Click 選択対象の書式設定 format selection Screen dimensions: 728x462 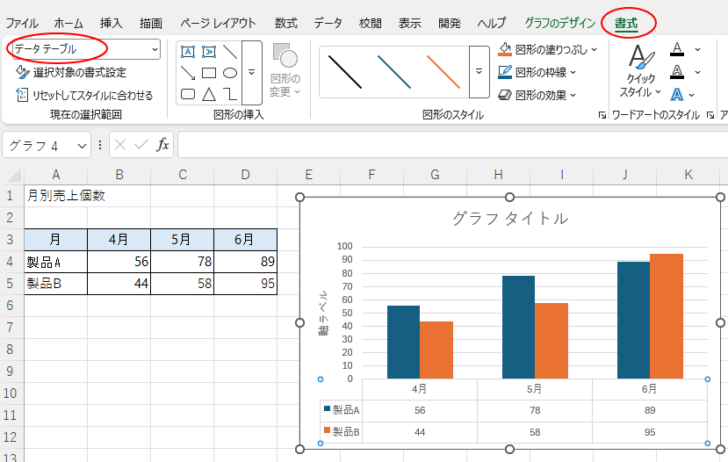(71, 72)
